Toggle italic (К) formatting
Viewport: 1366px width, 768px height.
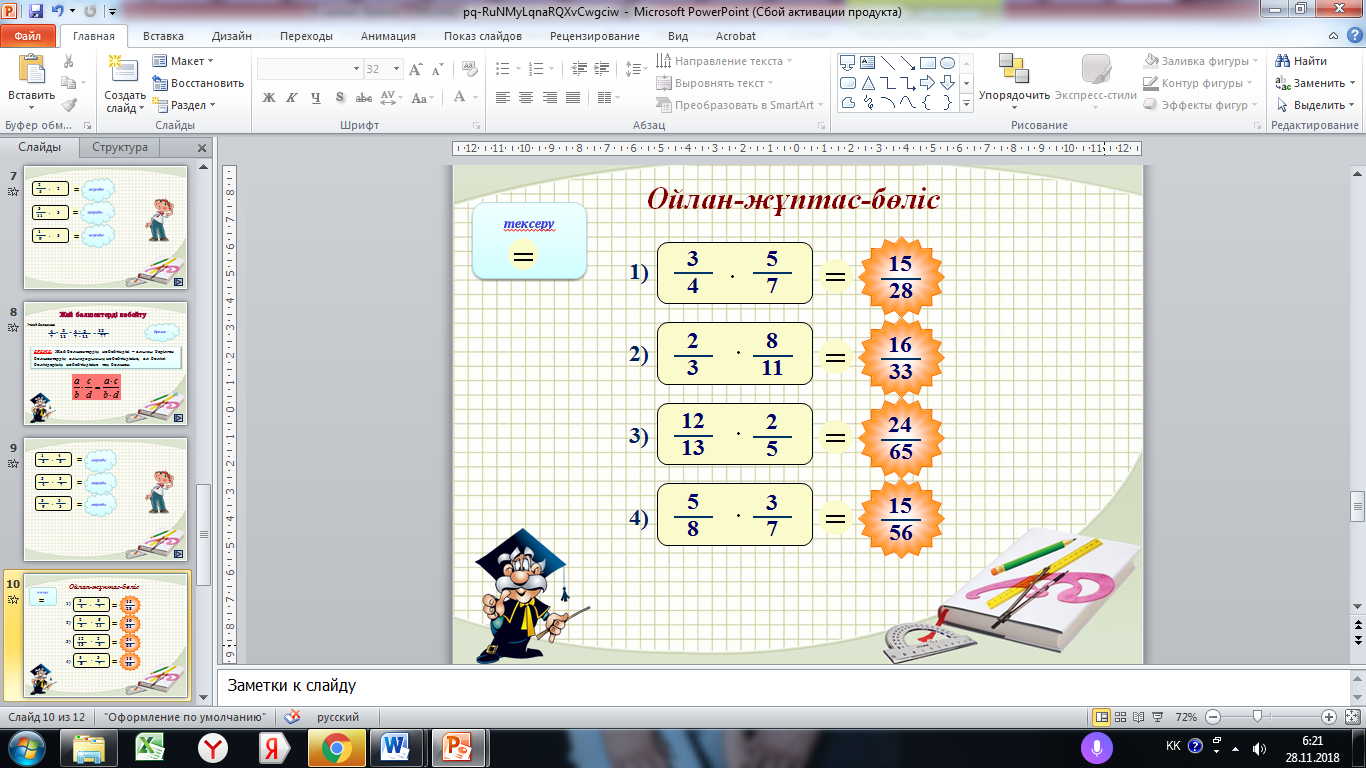292,98
